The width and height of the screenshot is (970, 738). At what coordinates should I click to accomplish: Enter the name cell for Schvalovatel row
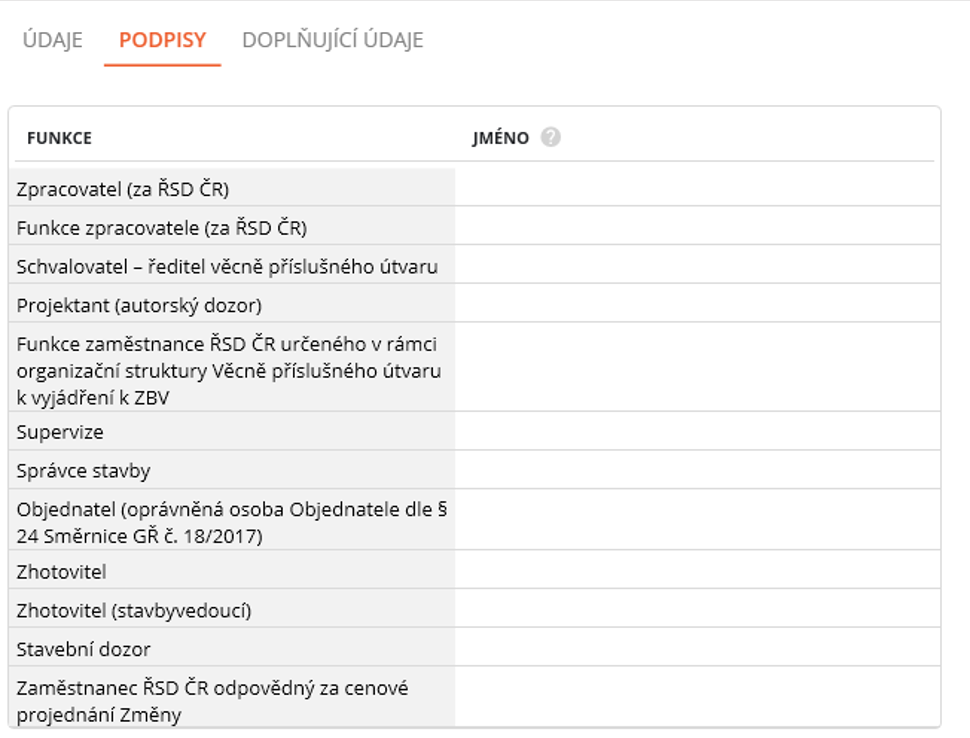(696, 266)
